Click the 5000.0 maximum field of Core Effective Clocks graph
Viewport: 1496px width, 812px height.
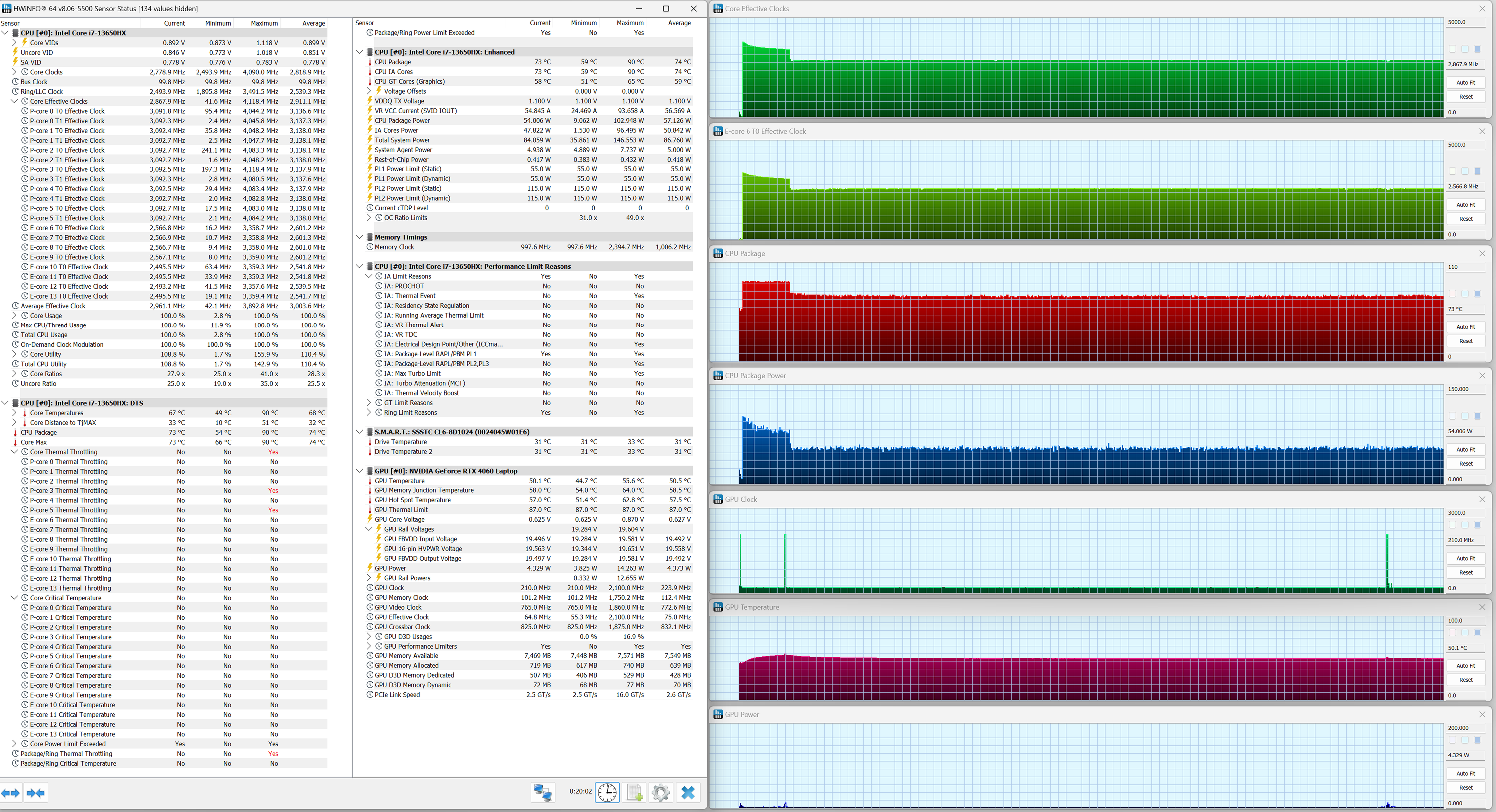pyautogui.click(x=1464, y=22)
